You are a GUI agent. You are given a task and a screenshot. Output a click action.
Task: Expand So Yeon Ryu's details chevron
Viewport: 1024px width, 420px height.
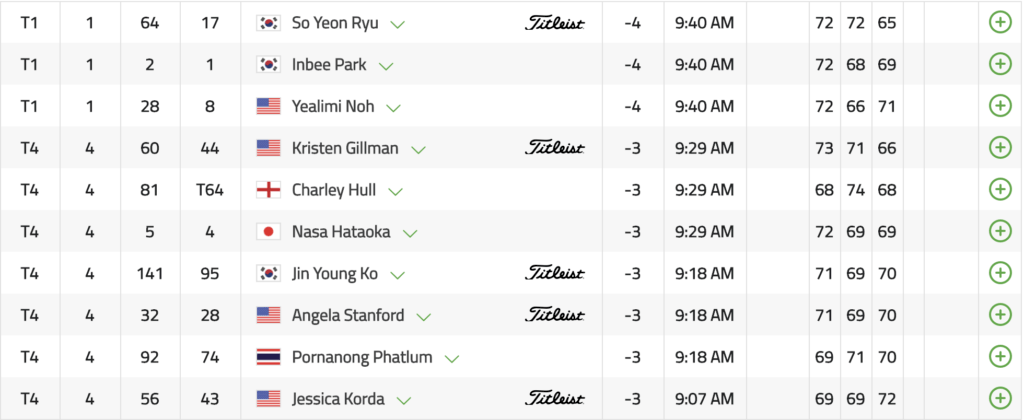click(399, 23)
